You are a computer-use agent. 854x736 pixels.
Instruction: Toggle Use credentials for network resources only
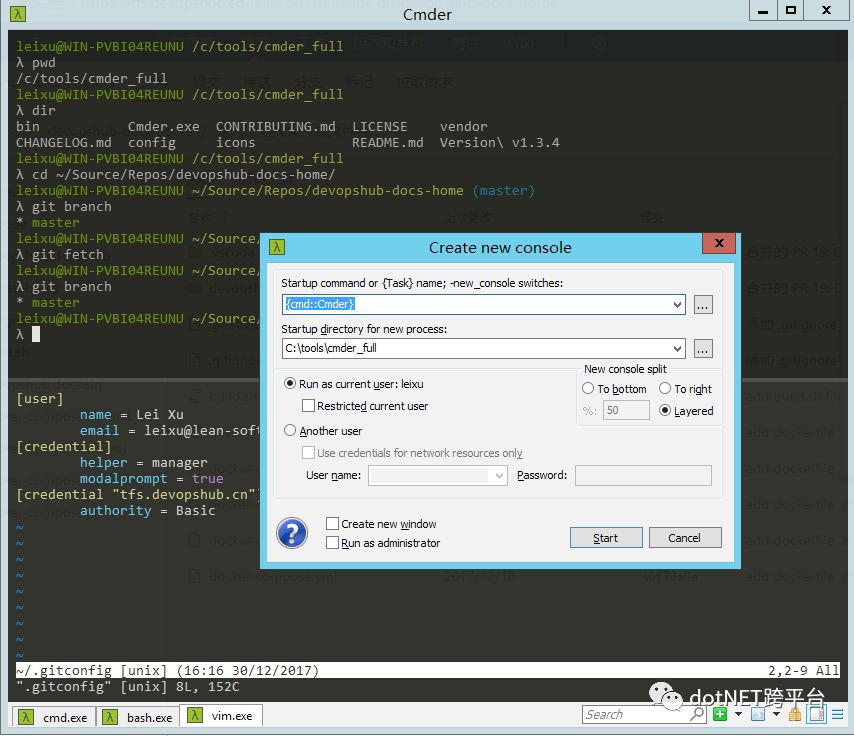[x=308, y=453]
